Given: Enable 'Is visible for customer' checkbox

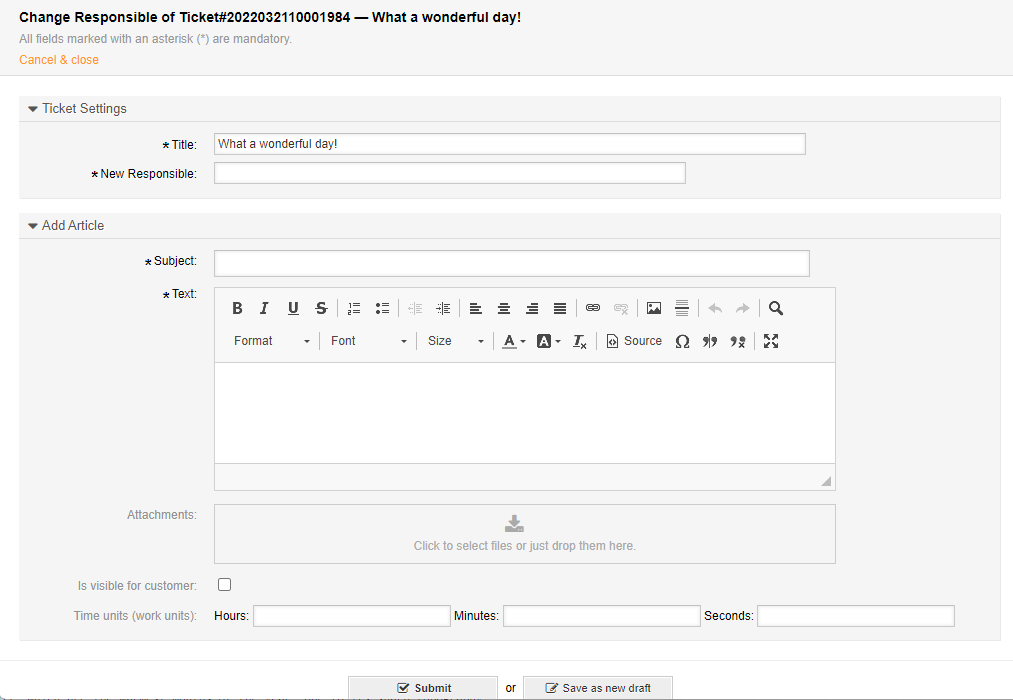Looking at the screenshot, I should (225, 585).
